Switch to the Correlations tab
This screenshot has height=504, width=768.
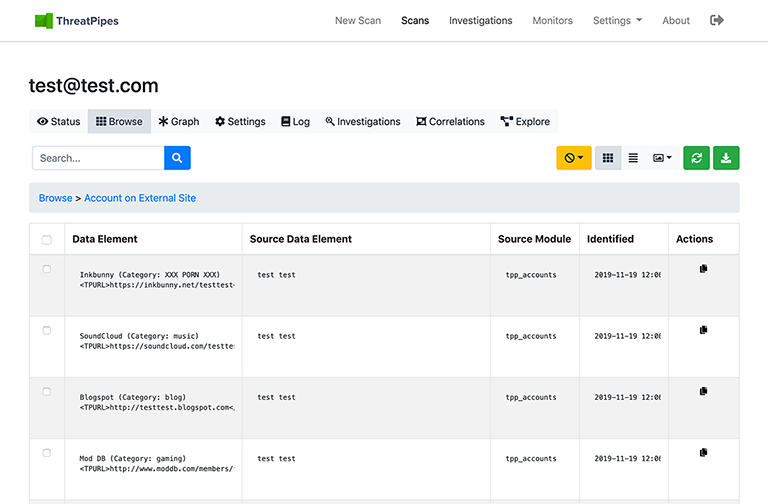(x=450, y=122)
